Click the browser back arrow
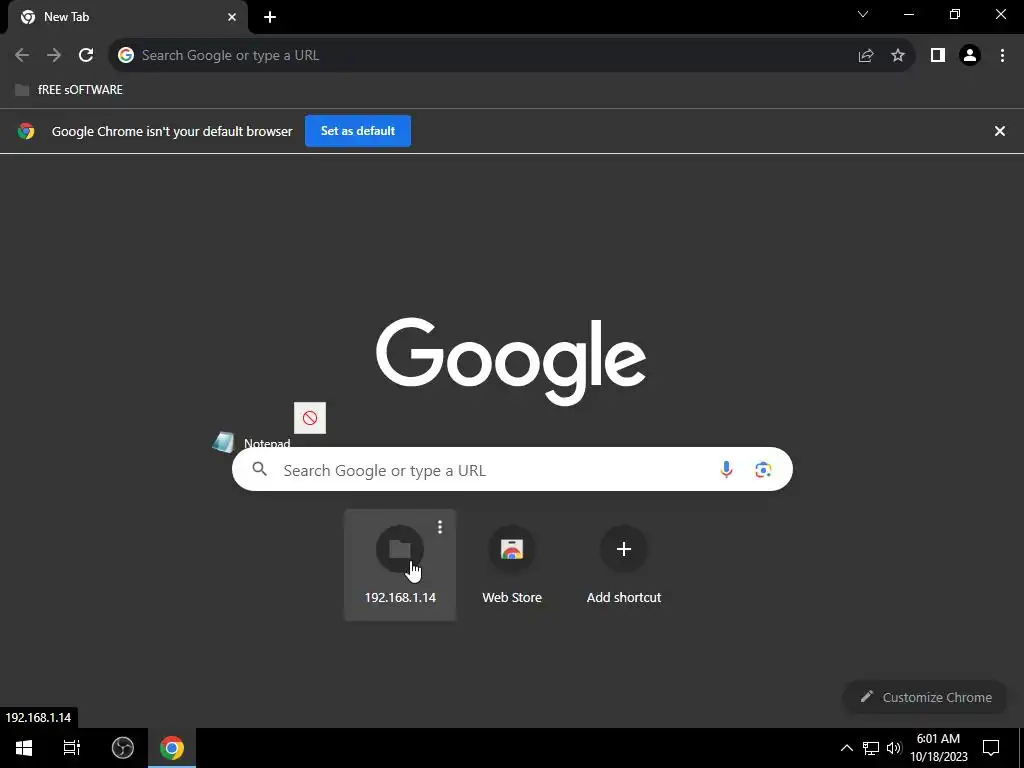This screenshot has width=1024, height=768. coord(22,56)
